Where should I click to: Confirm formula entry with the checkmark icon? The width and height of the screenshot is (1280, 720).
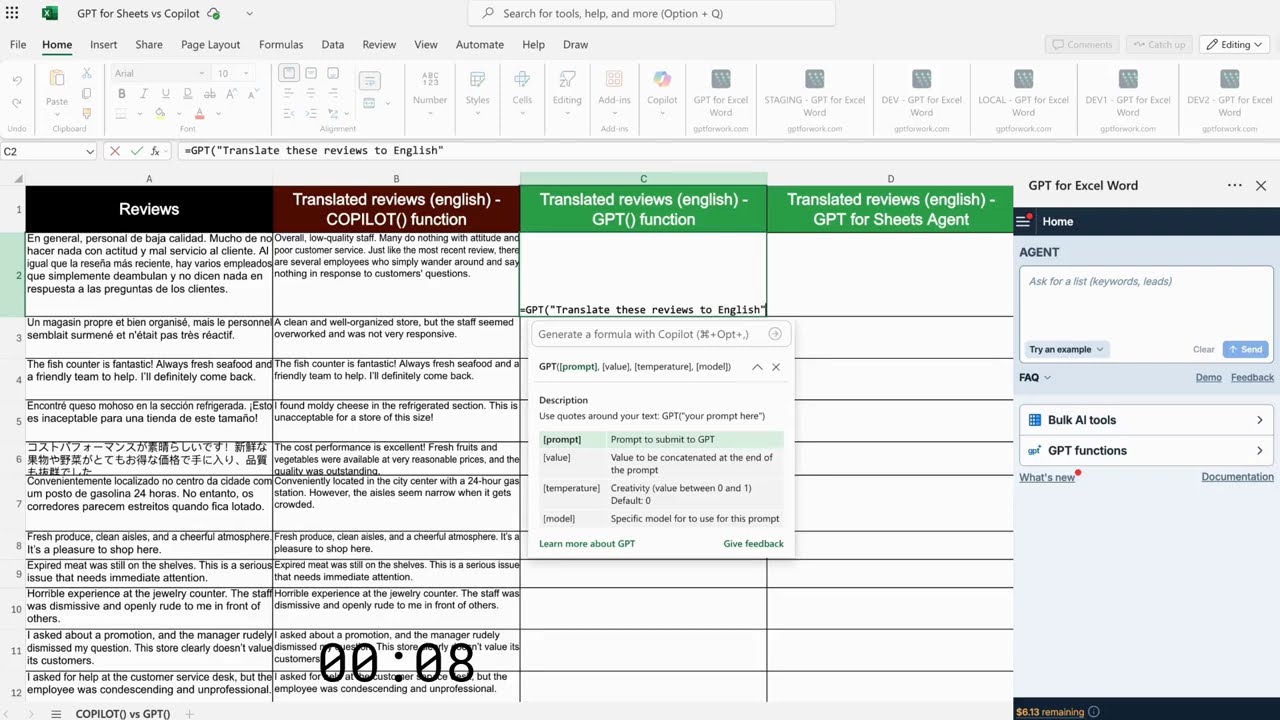[x=136, y=151]
